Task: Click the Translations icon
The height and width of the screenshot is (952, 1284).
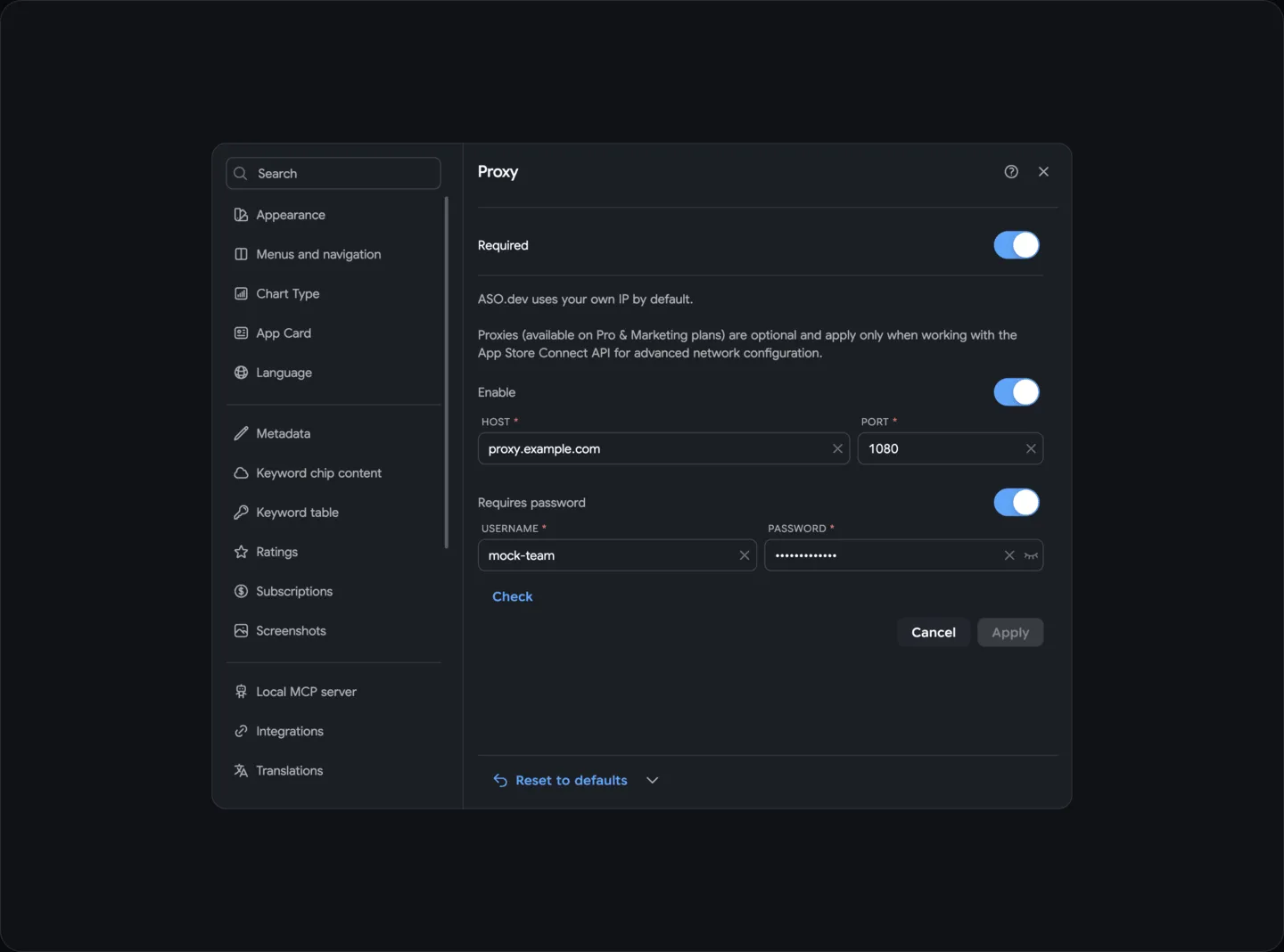Action: [x=241, y=771]
